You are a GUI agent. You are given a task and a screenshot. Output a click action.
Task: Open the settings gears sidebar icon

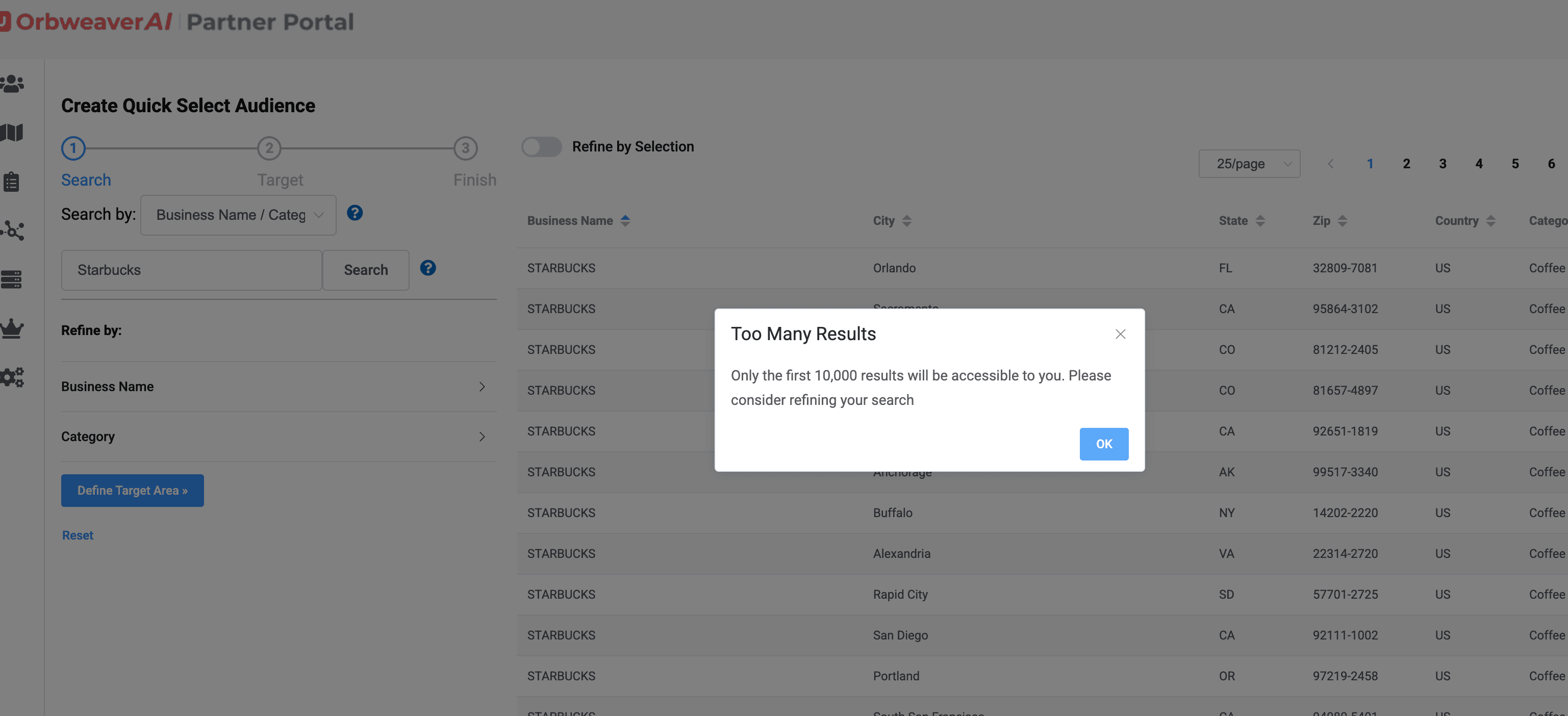coord(12,377)
